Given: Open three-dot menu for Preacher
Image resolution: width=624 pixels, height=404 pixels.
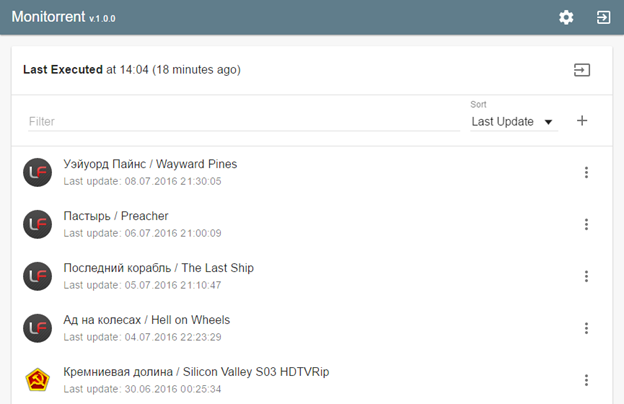Looking at the screenshot, I should [x=586, y=225].
